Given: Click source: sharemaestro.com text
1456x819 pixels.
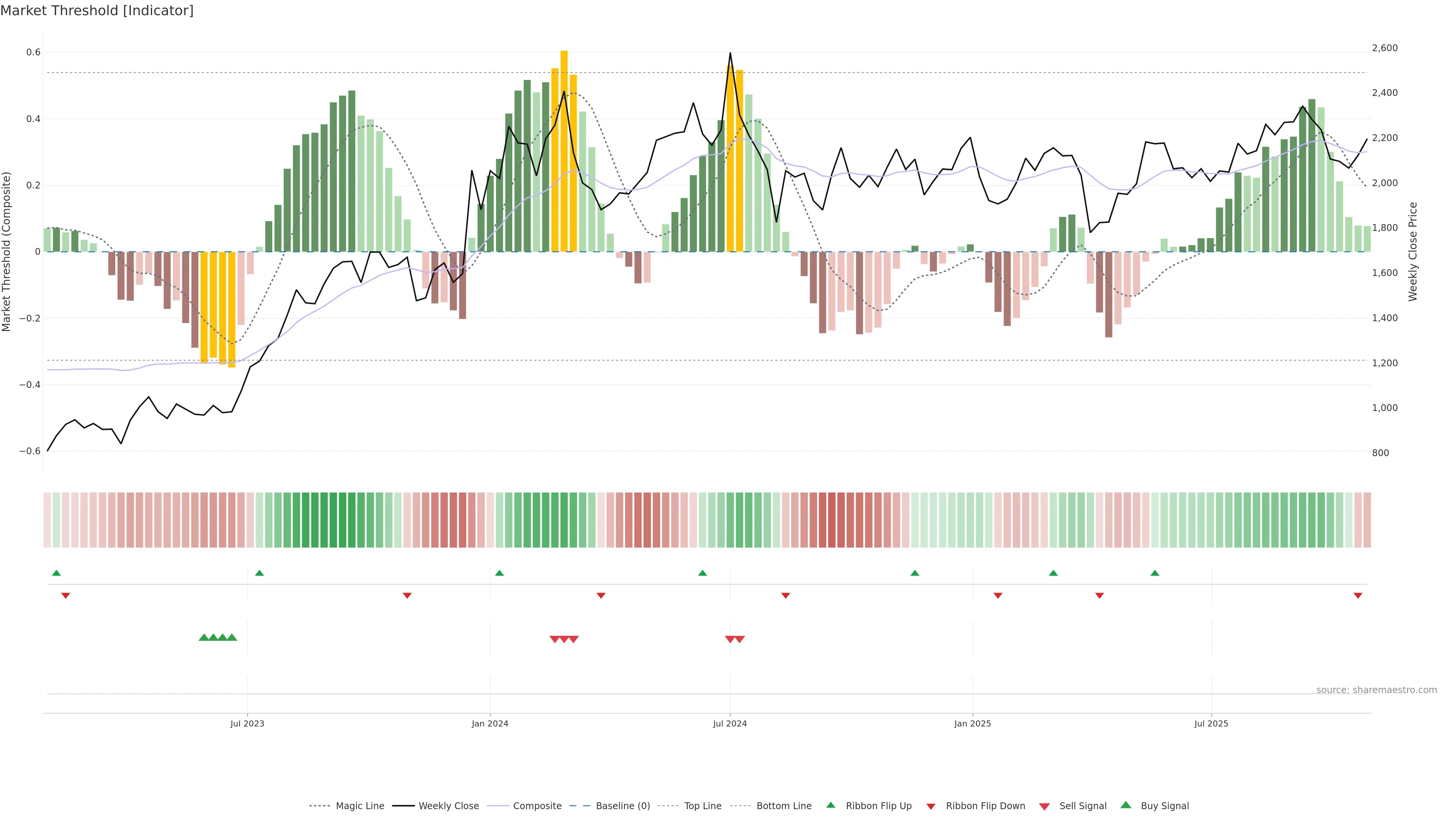Looking at the screenshot, I should (x=1376, y=690).
